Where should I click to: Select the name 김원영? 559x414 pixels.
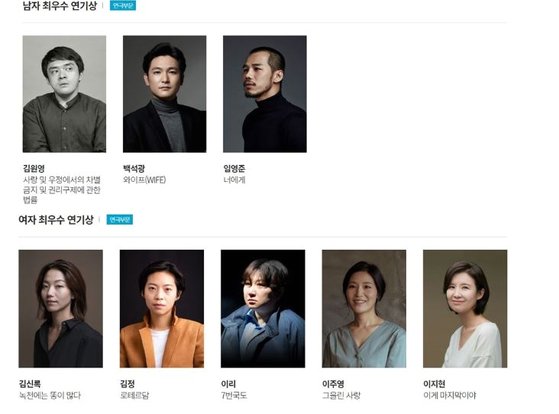coord(34,168)
